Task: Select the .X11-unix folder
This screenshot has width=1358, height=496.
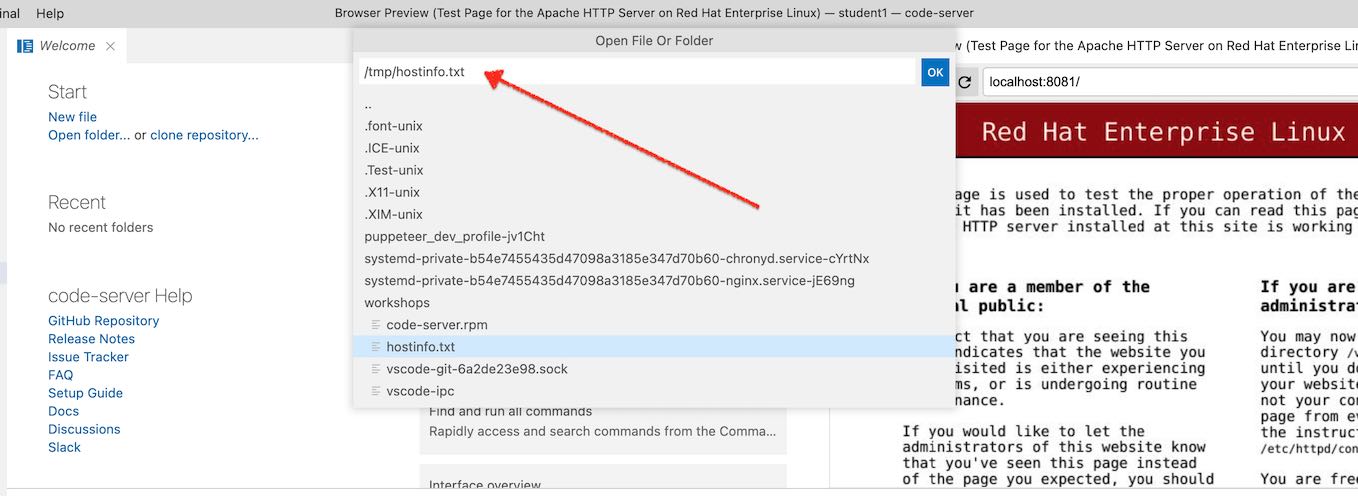Action: click(392, 192)
